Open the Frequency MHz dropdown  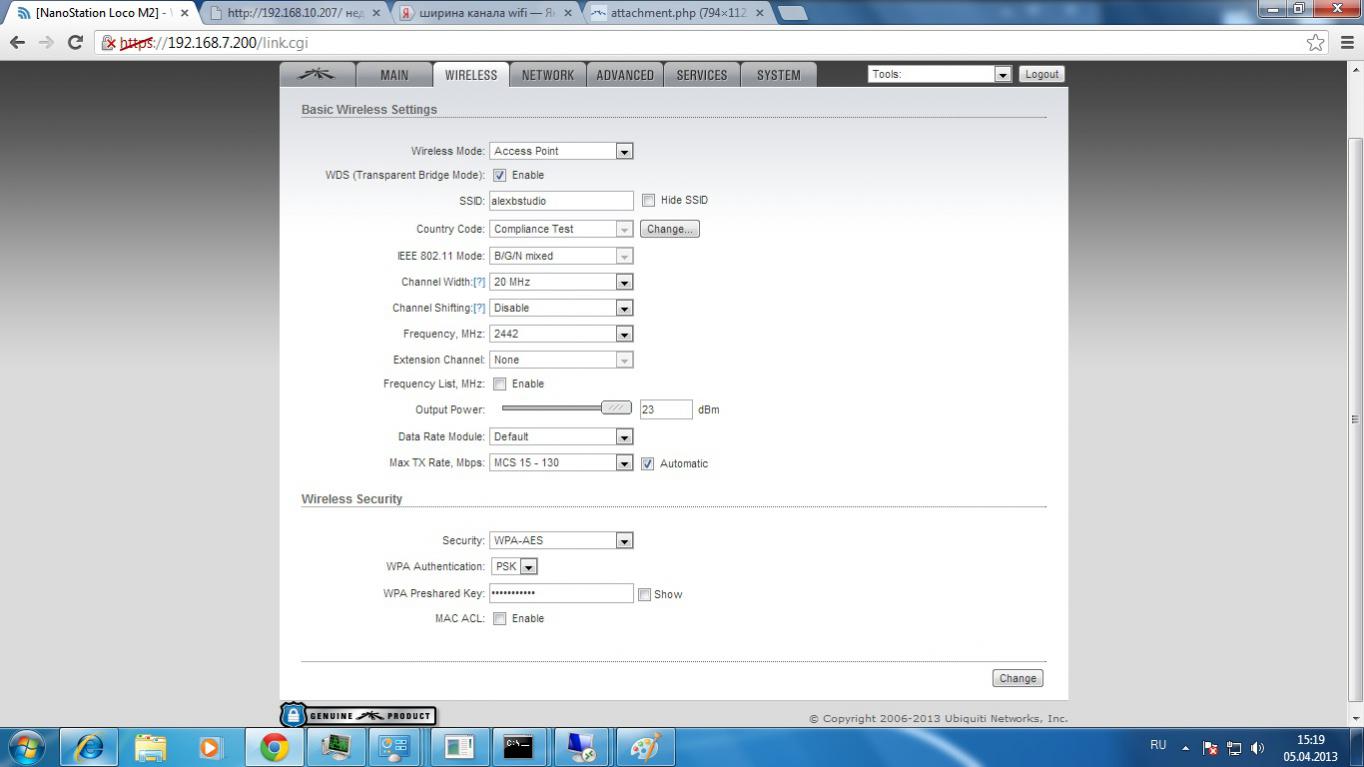tap(561, 334)
